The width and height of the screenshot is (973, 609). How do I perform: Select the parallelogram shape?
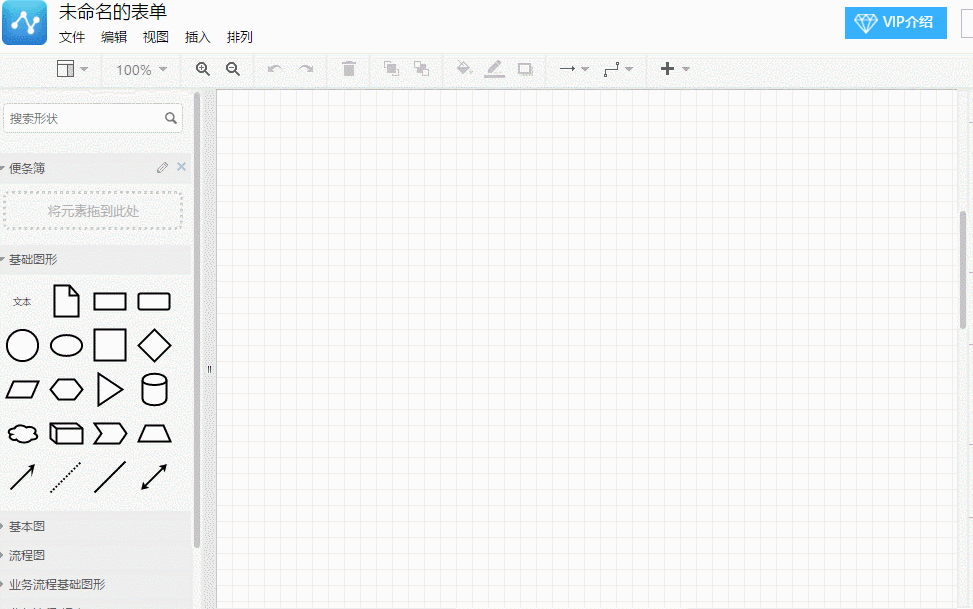click(22, 389)
